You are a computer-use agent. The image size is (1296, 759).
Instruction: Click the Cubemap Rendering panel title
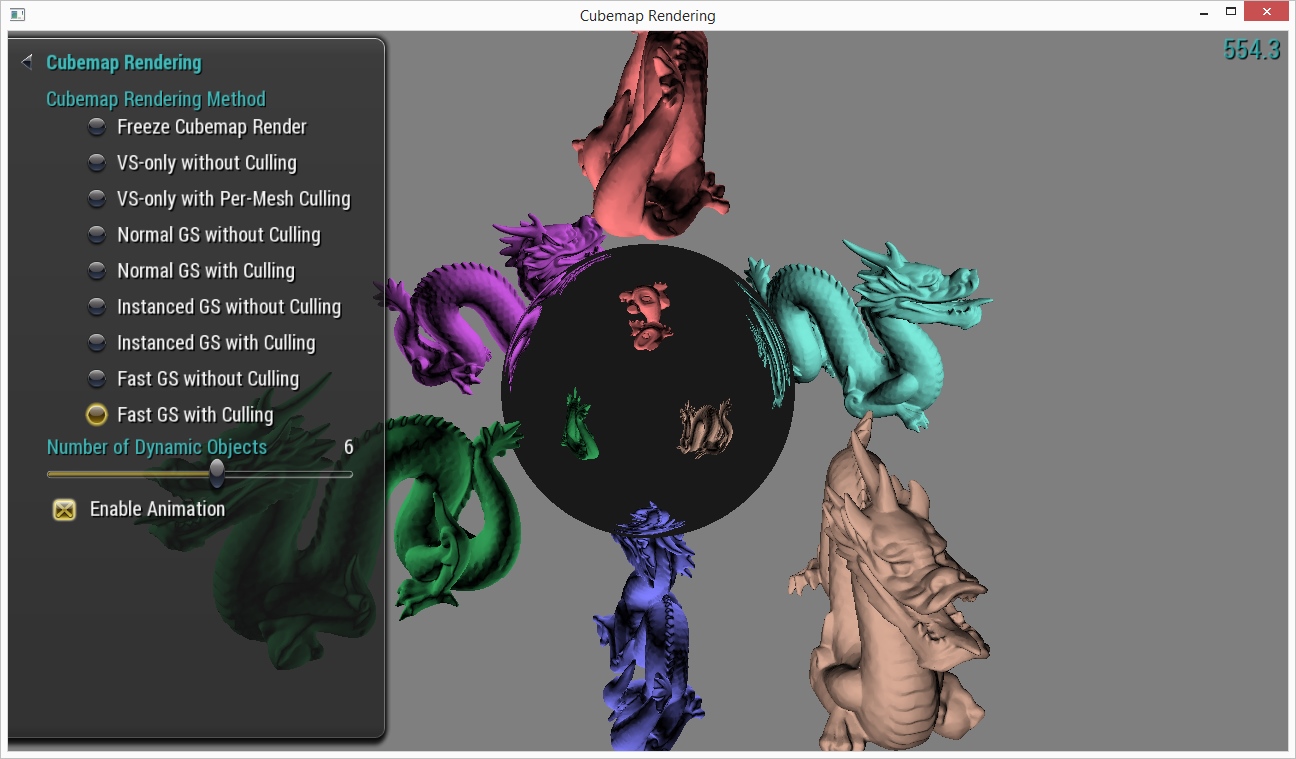tap(124, 62)
